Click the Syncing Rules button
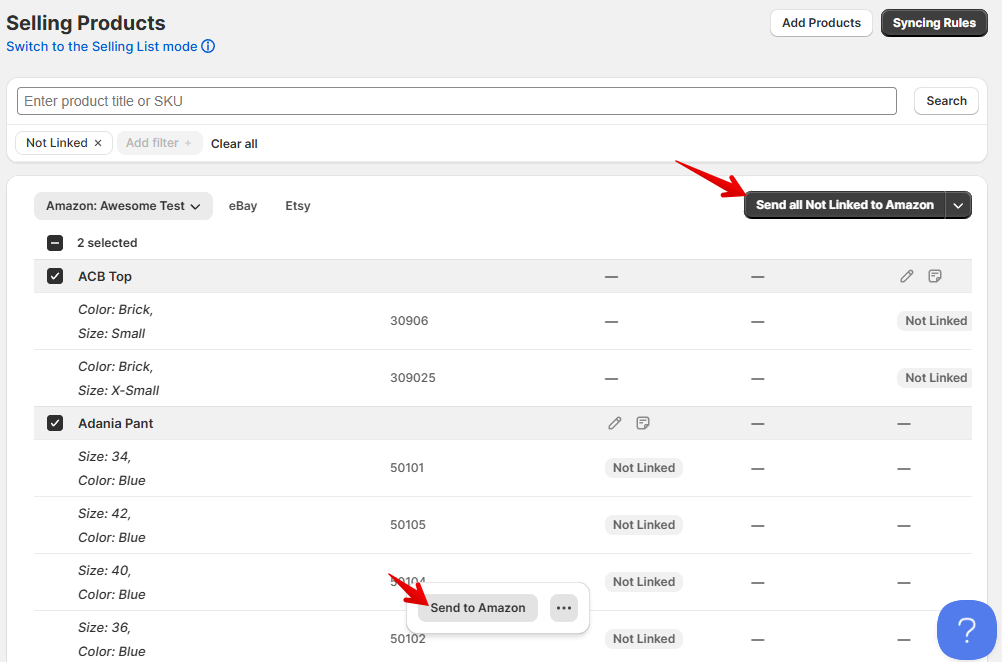1002x662 pixels. pos(934,23)
